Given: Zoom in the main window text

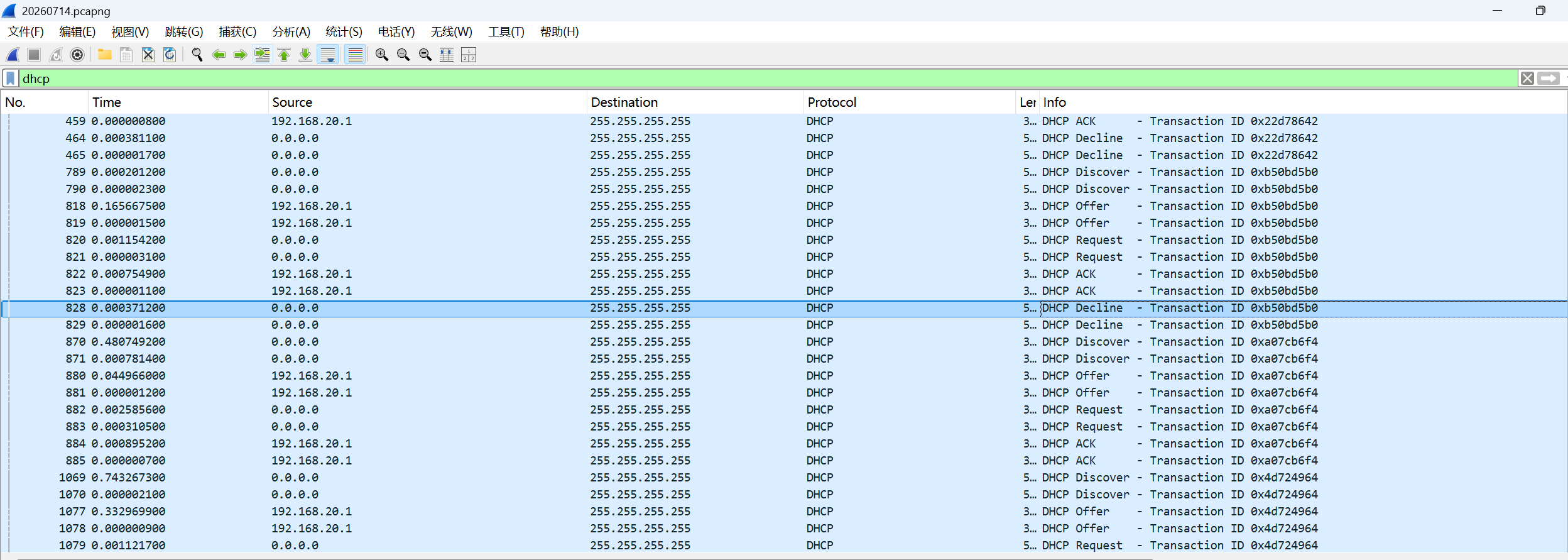Looking at the screenshot, I should 382,55.
